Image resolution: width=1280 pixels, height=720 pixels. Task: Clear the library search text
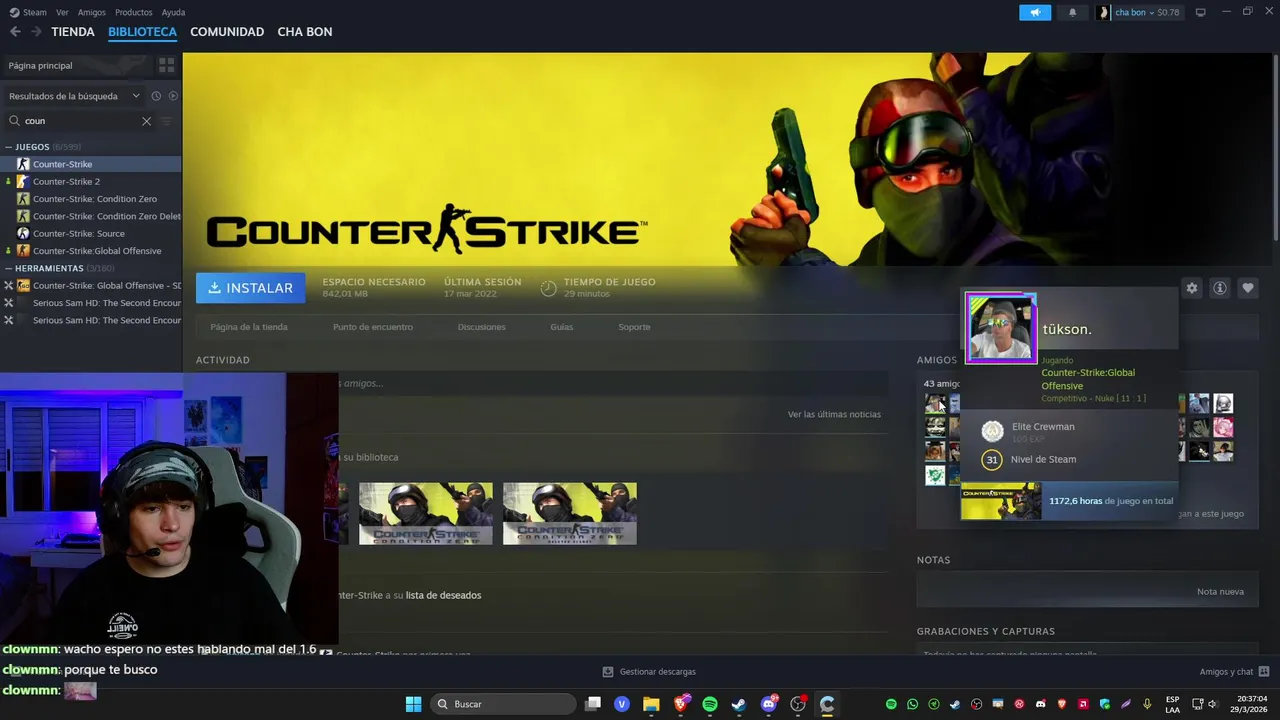click(x=146, y=121)
